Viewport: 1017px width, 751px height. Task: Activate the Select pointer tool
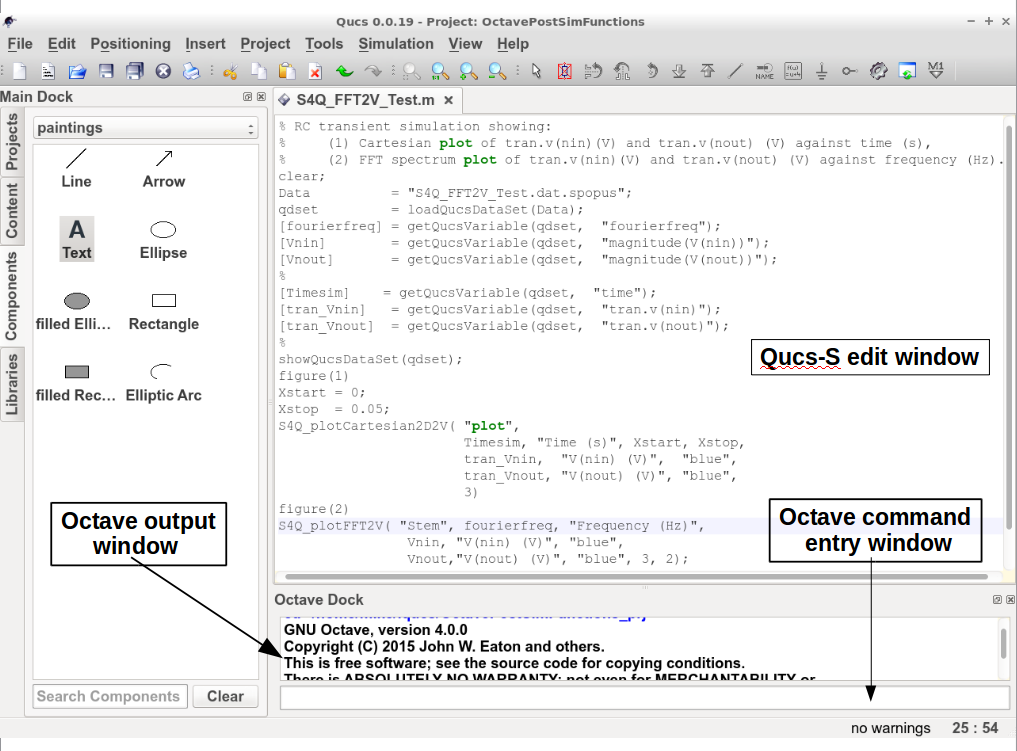(x=536, y=71)
